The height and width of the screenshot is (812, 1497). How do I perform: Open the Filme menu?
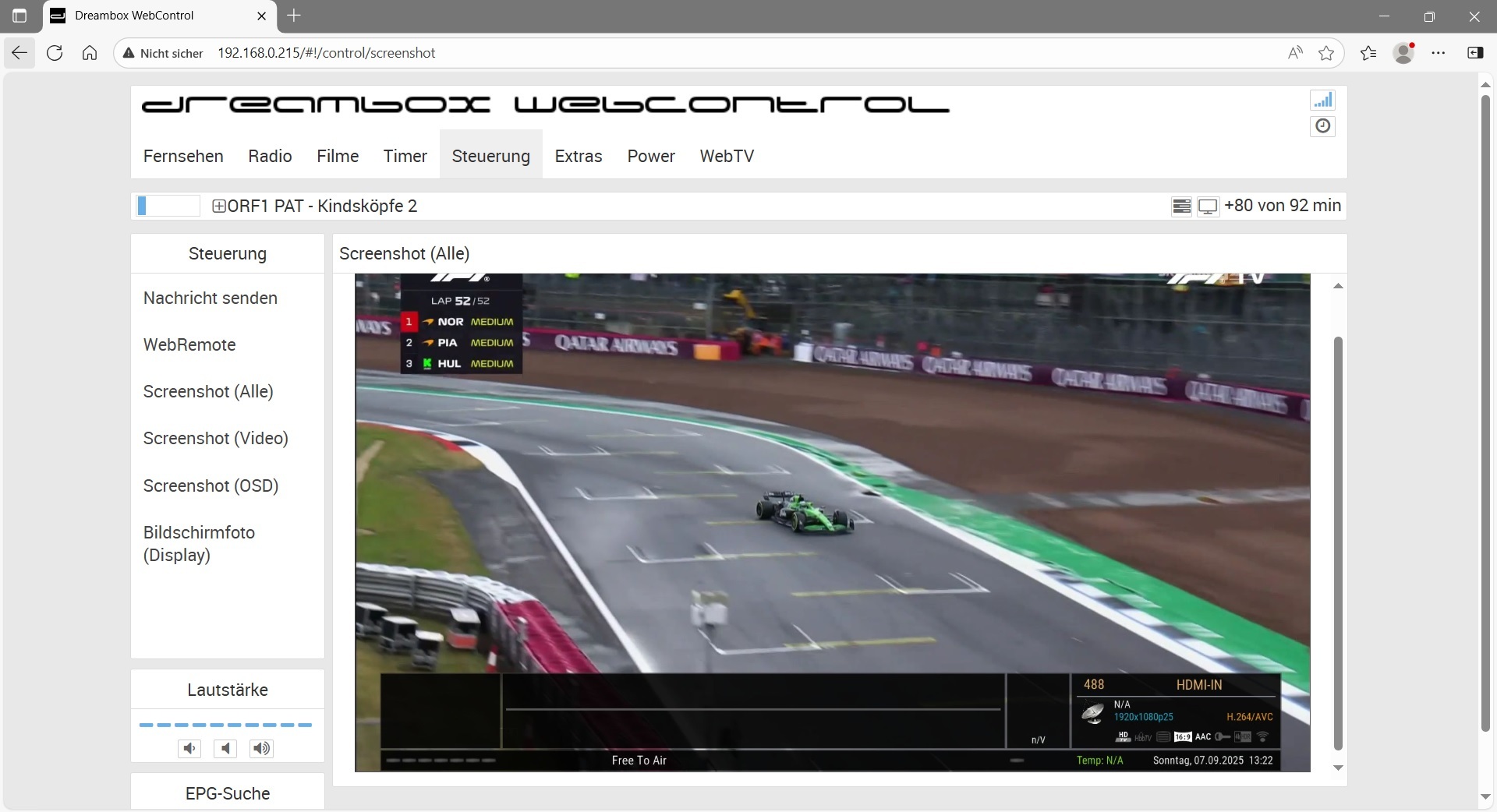coord(338,156)
